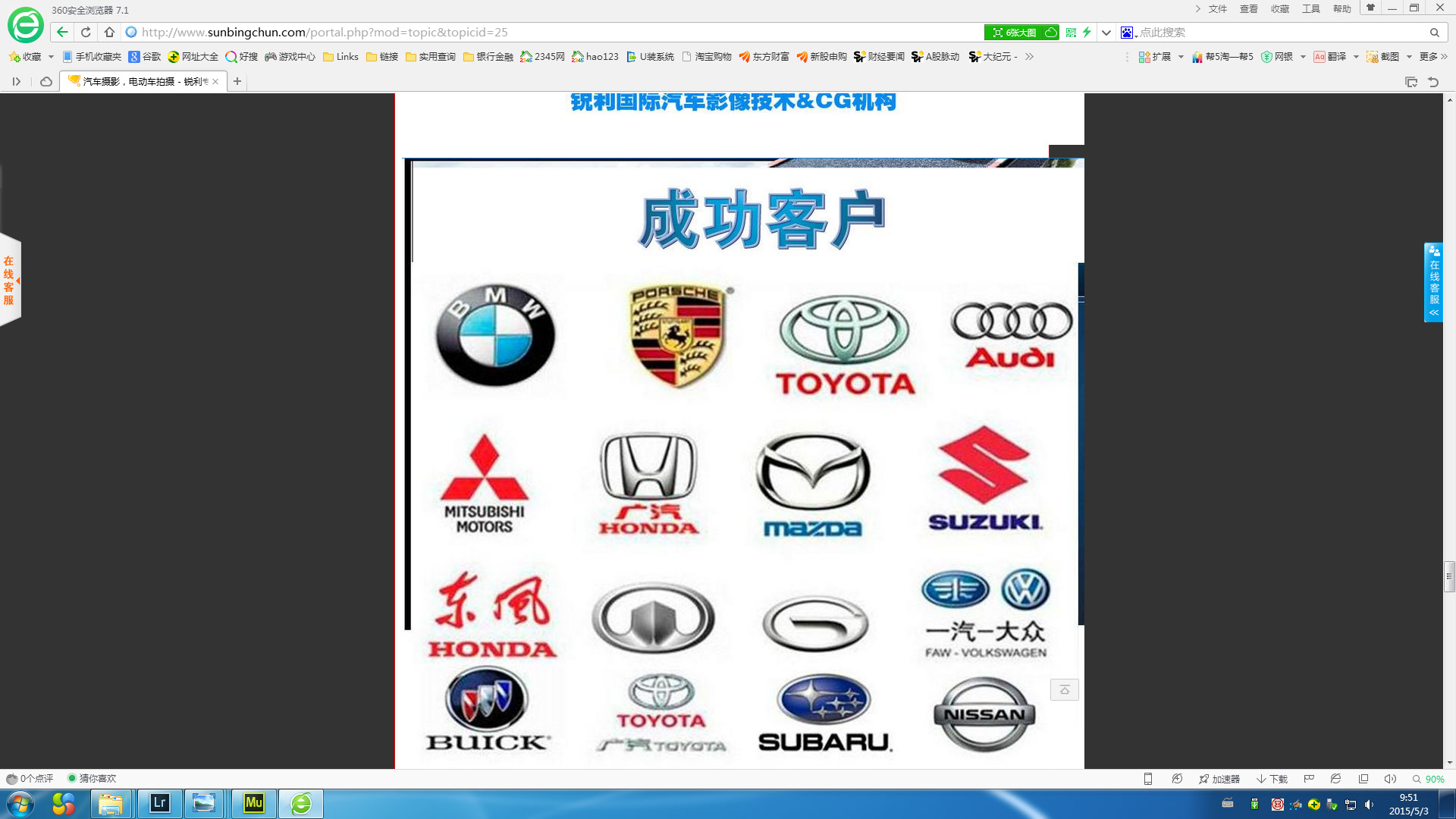
Task: Click the history clock icon in status bar
Action: (x=1177, y=779)
